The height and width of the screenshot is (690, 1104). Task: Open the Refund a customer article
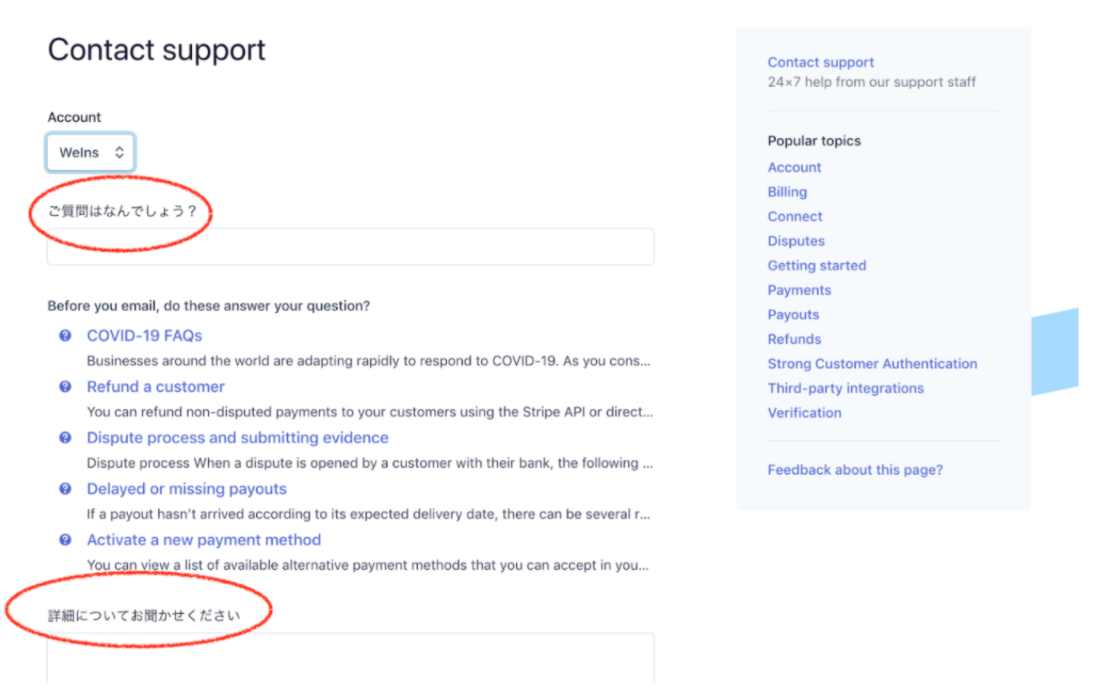coord(155,387)
